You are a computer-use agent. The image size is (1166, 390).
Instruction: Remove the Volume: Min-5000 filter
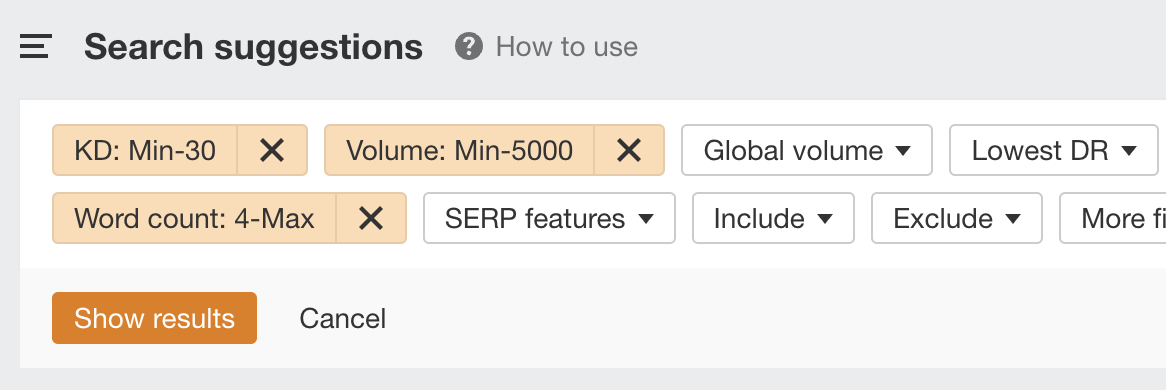point(629,150)
